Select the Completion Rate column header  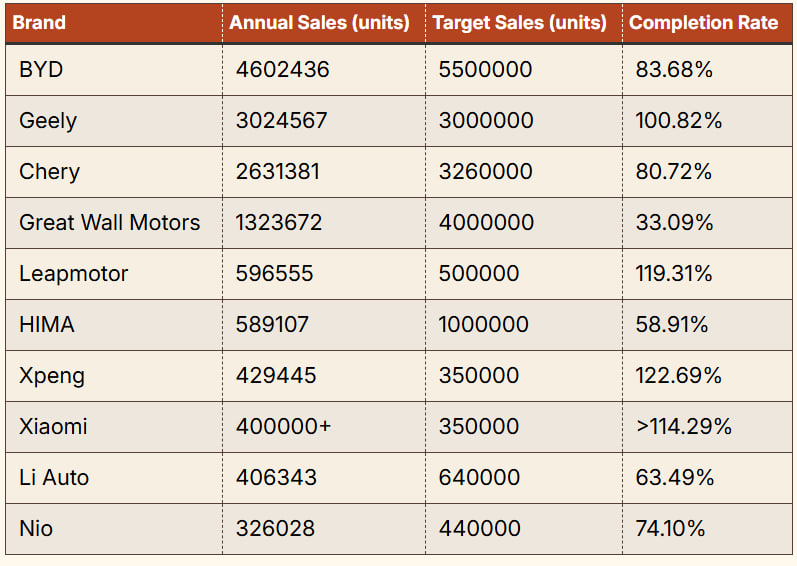click(703, 23)
